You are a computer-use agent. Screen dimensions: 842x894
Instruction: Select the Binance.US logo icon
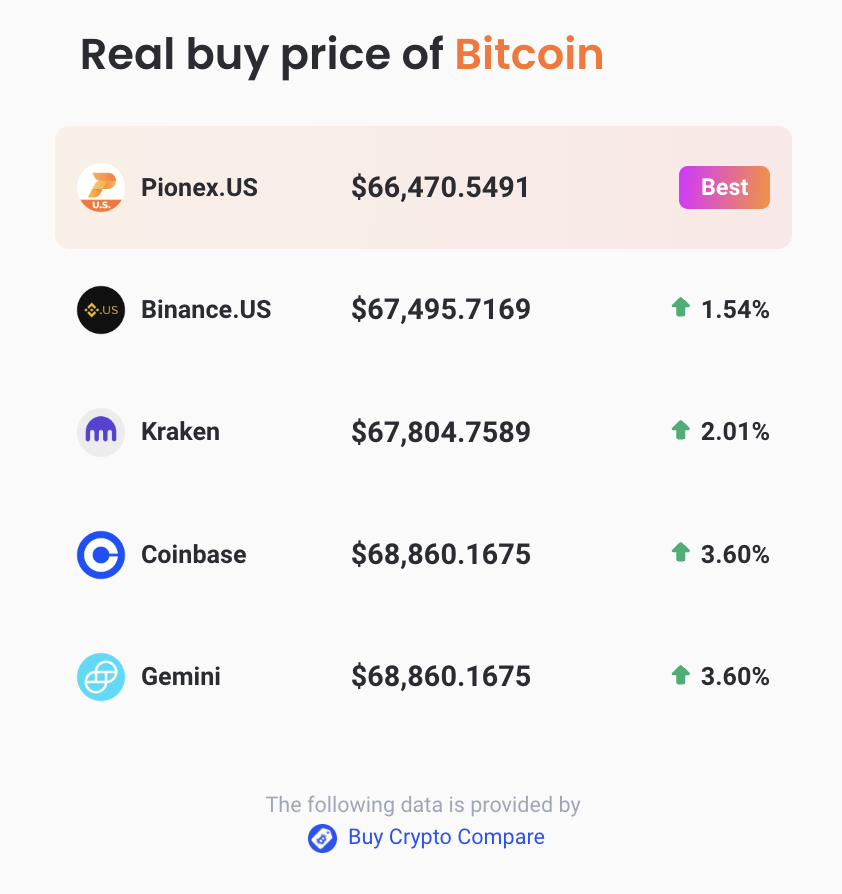pos(100,310)
